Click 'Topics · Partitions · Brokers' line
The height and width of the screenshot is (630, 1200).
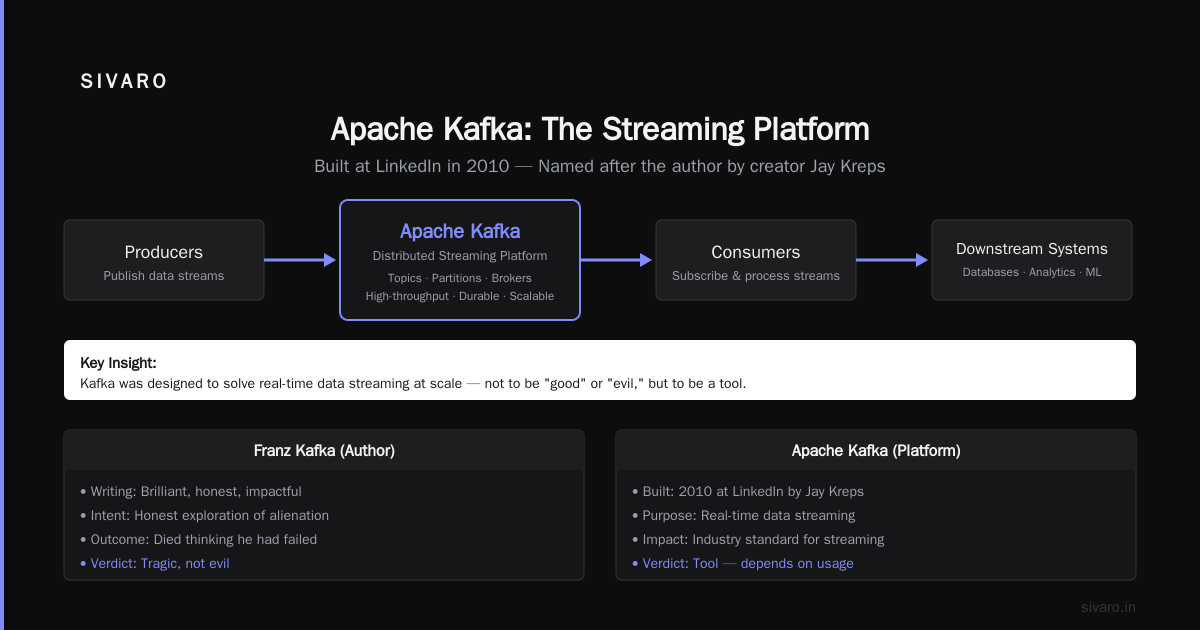point(460,278)
